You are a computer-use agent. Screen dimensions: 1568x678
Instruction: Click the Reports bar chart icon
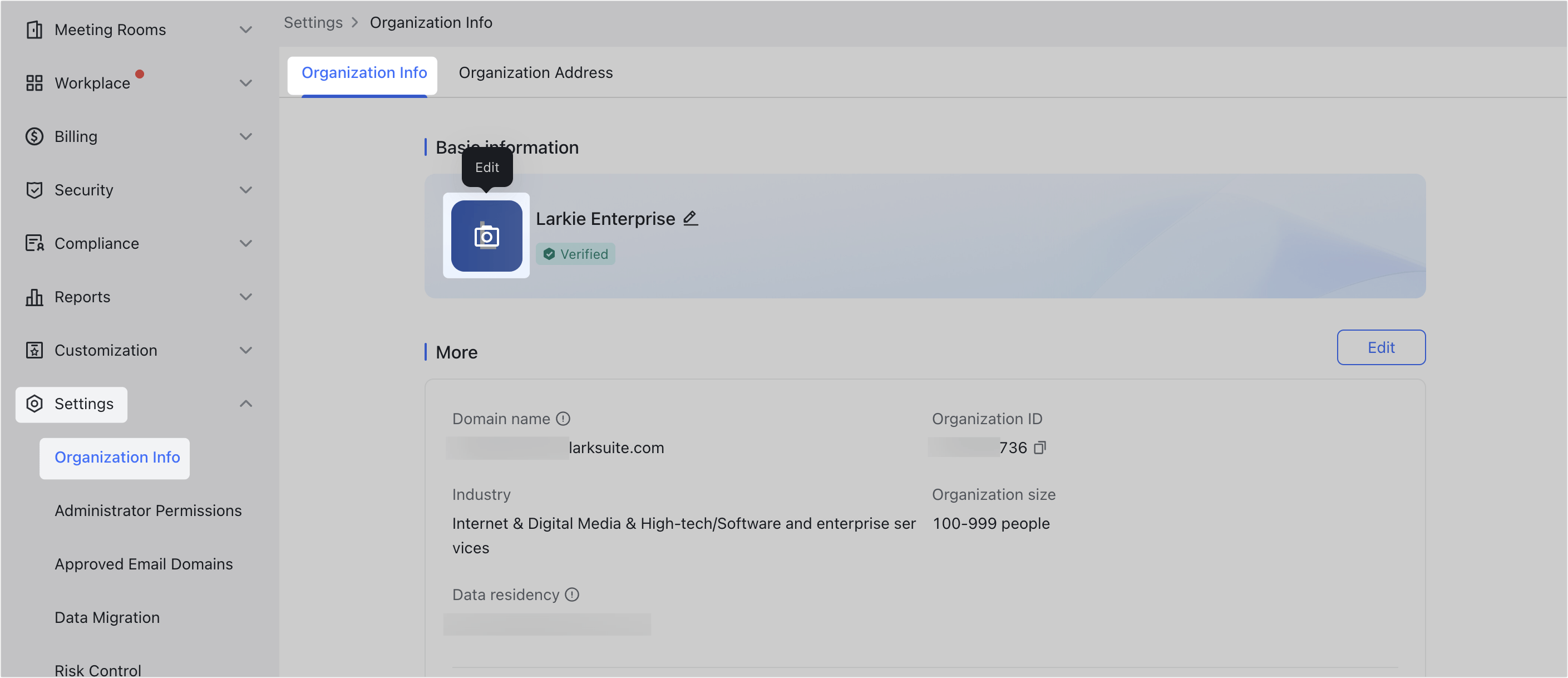[x=34, y=297]
